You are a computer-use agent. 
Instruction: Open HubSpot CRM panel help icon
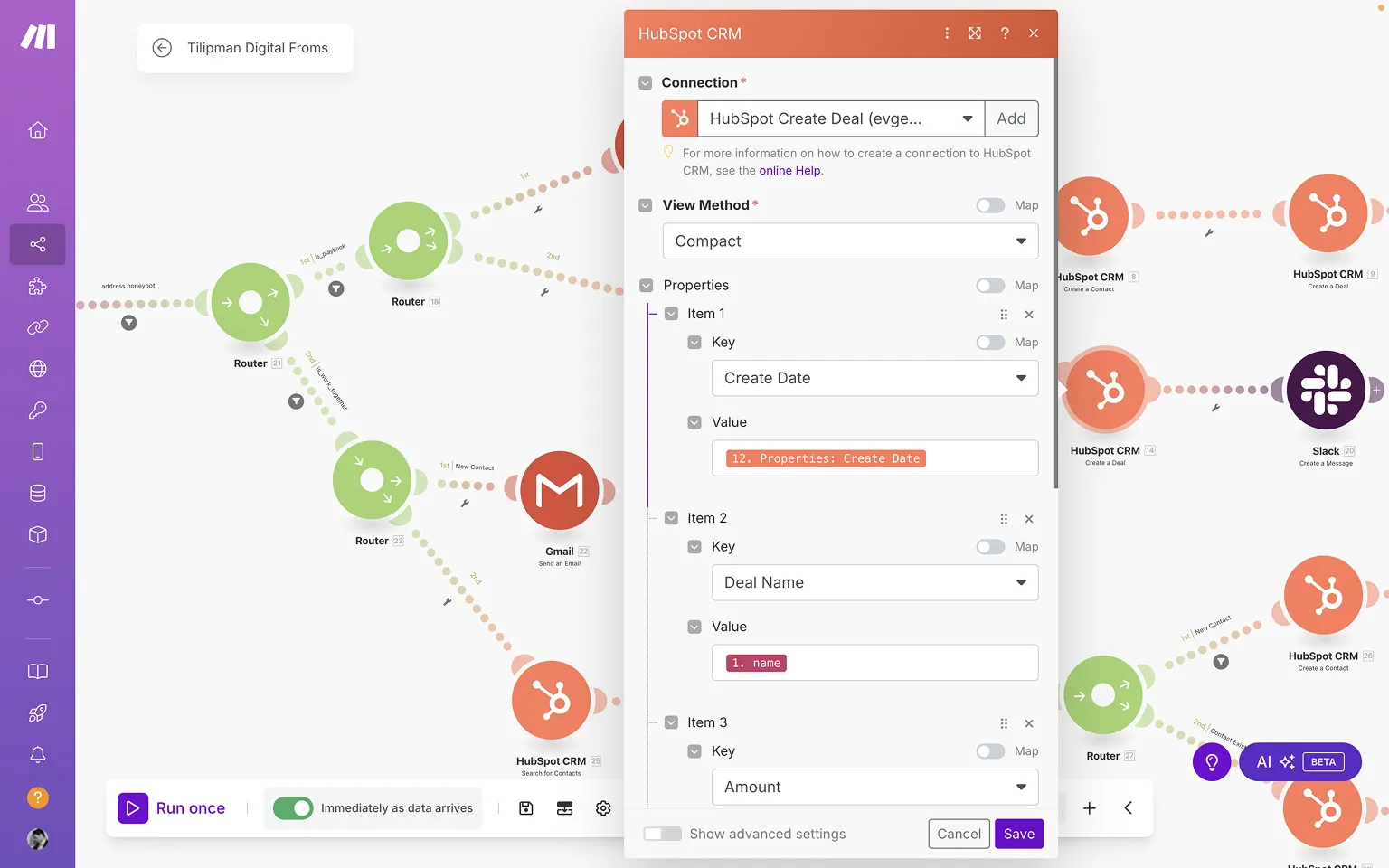pyautogui.click(x=1005, y=33)
